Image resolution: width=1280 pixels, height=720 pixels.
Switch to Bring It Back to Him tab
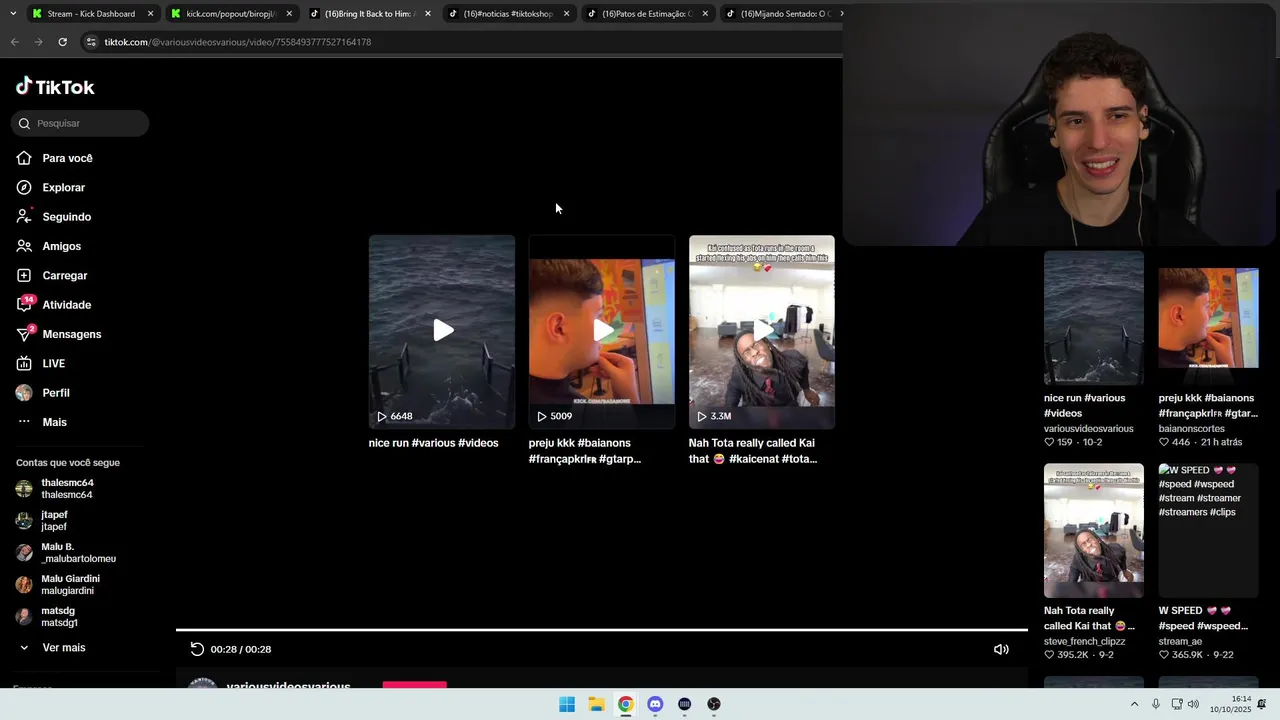369,14
